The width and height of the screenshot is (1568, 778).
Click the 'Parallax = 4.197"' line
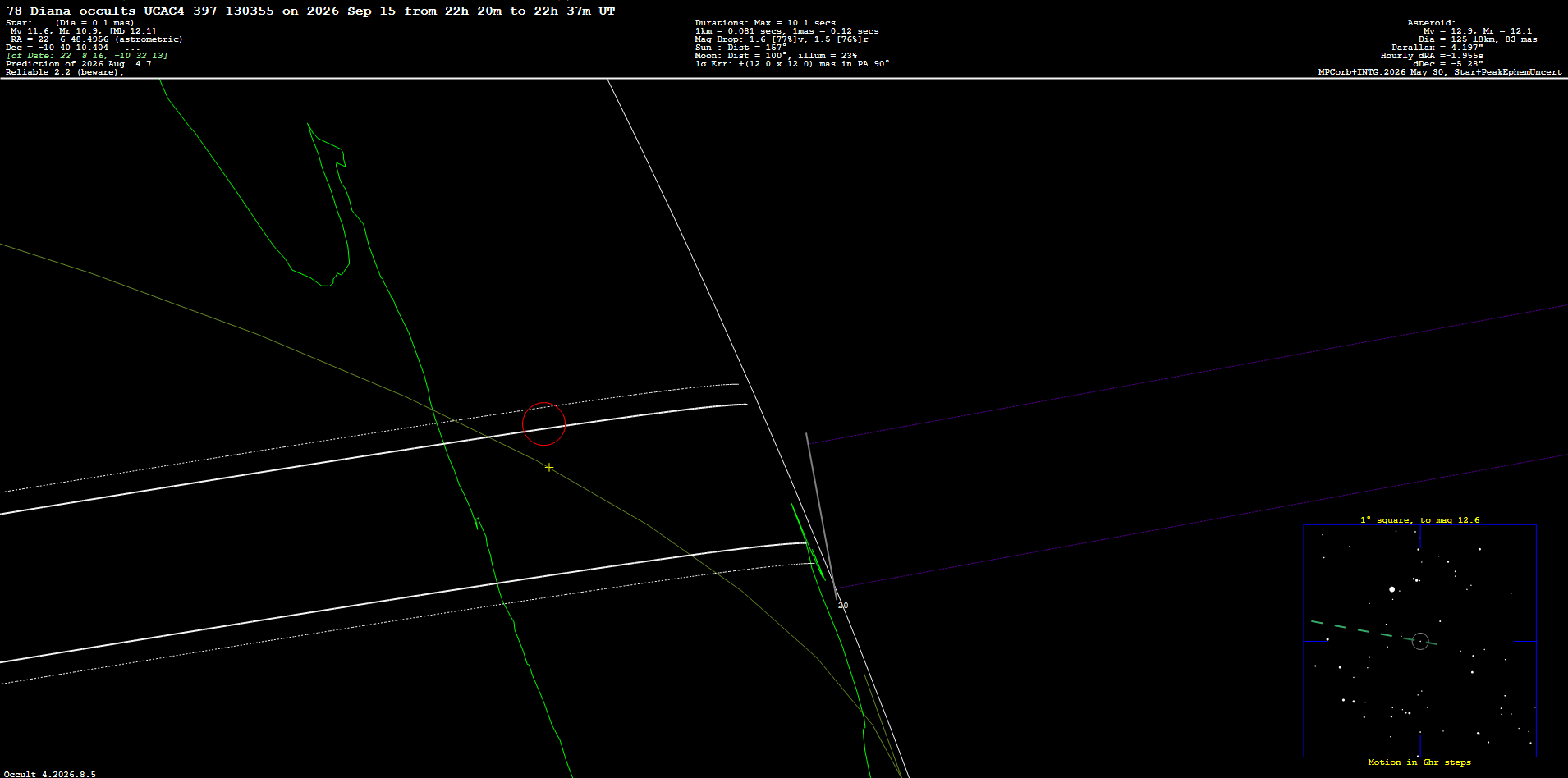click(1437, 48)
